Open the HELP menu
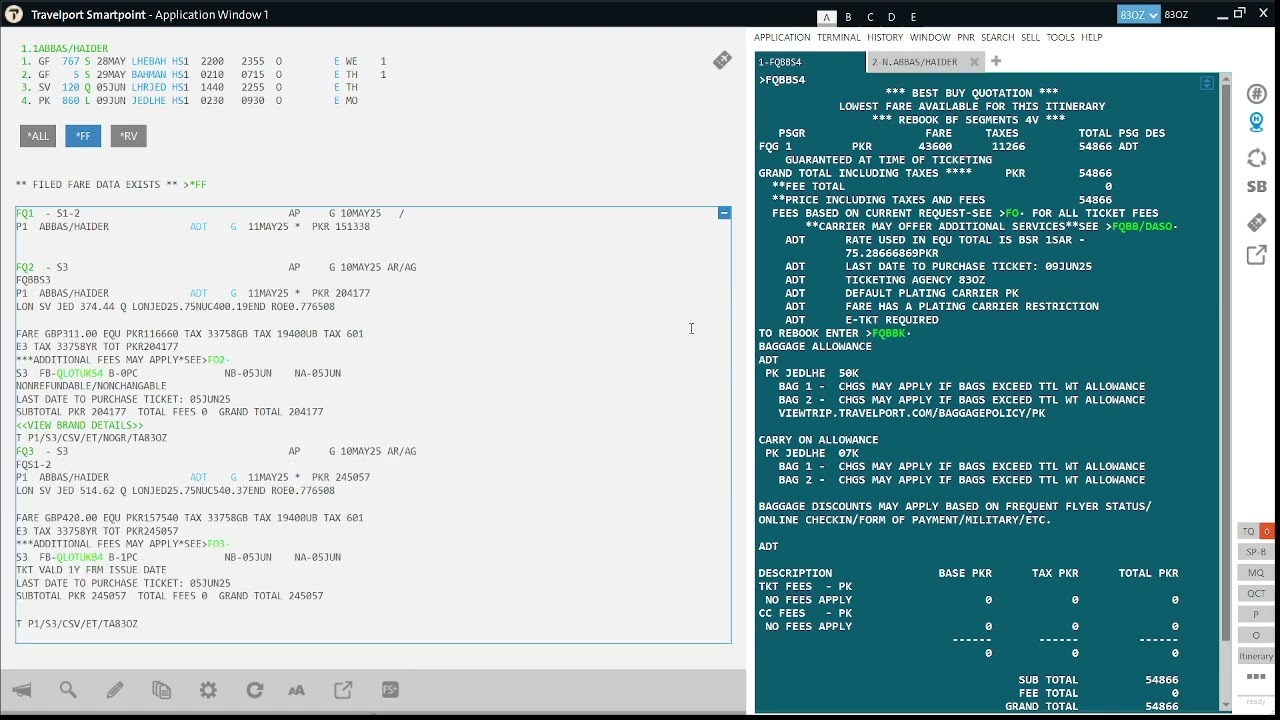The width and height of the screenshot is (1280, 720). 1091,38
